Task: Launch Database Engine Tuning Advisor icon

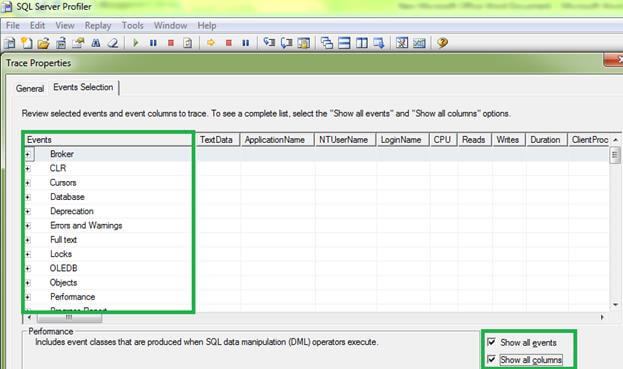Action: 402,43
